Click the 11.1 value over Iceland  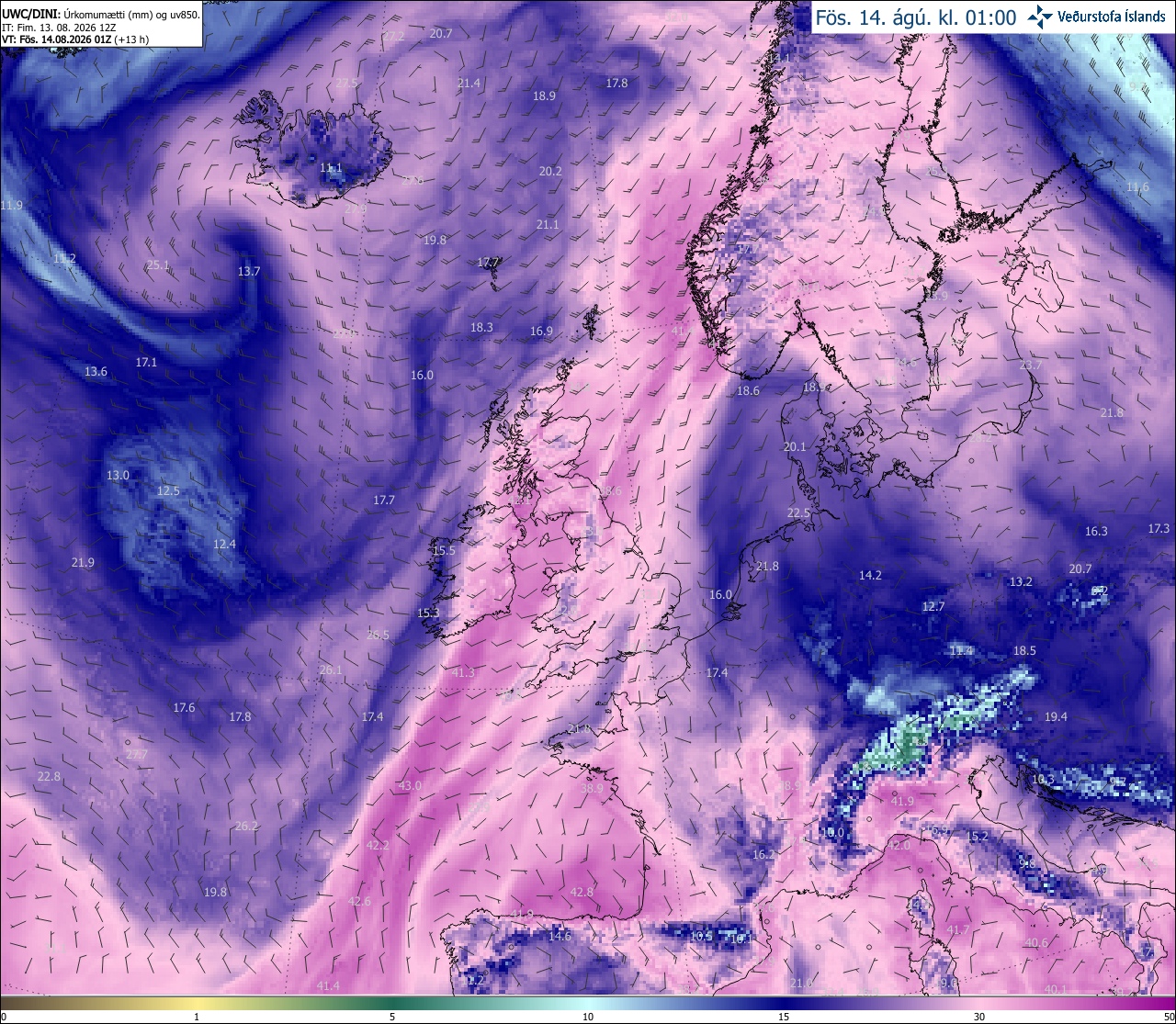point(331,168)
